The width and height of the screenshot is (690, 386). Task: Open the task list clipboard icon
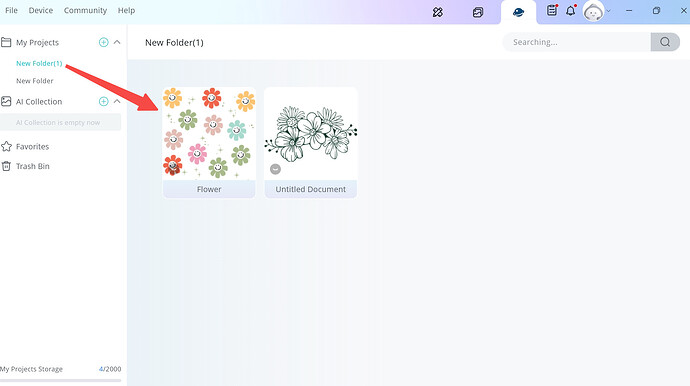pyautogui.click(x=552, y=10)
